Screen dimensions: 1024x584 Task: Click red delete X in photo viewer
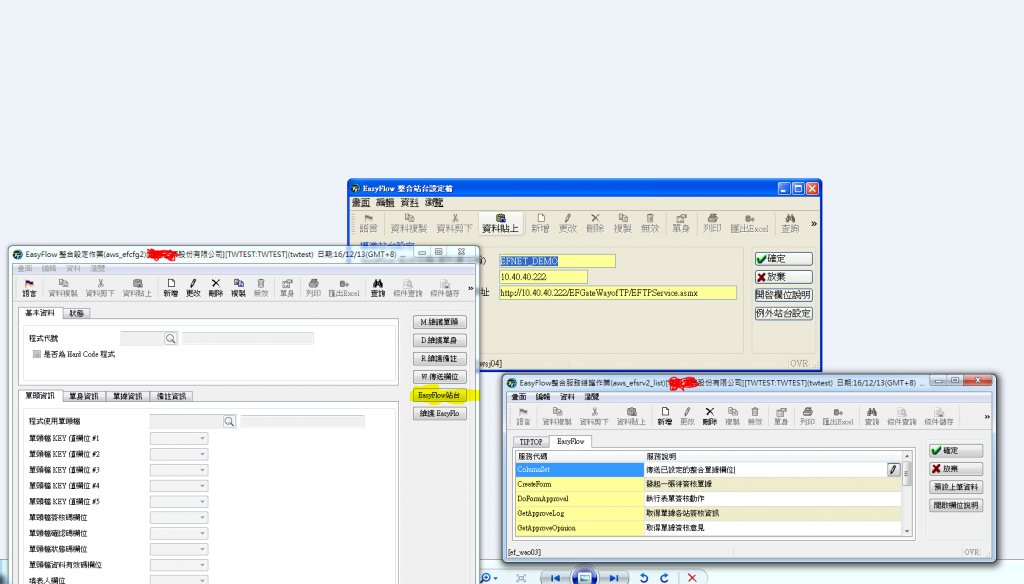[x=692, y=578]
